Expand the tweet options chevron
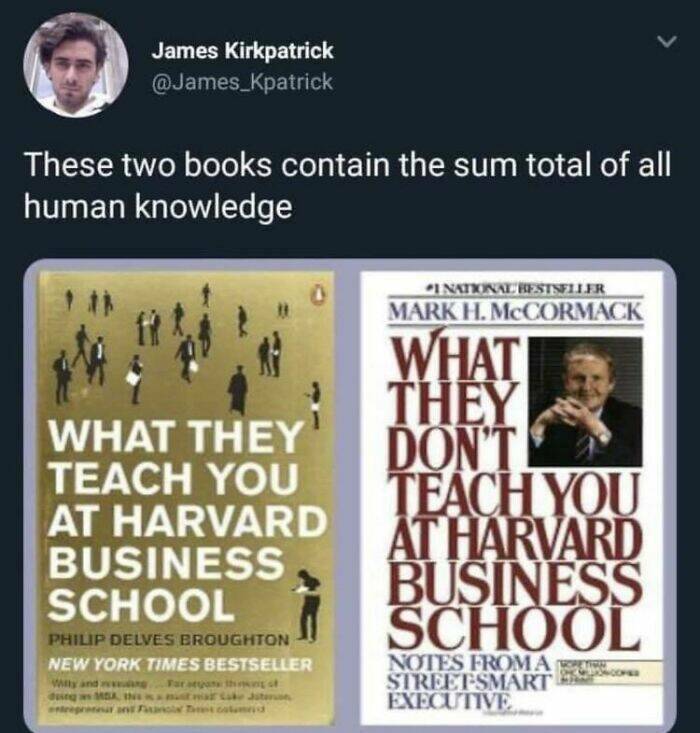The height and width of the screenshot is (733, 700). point(665,42)
